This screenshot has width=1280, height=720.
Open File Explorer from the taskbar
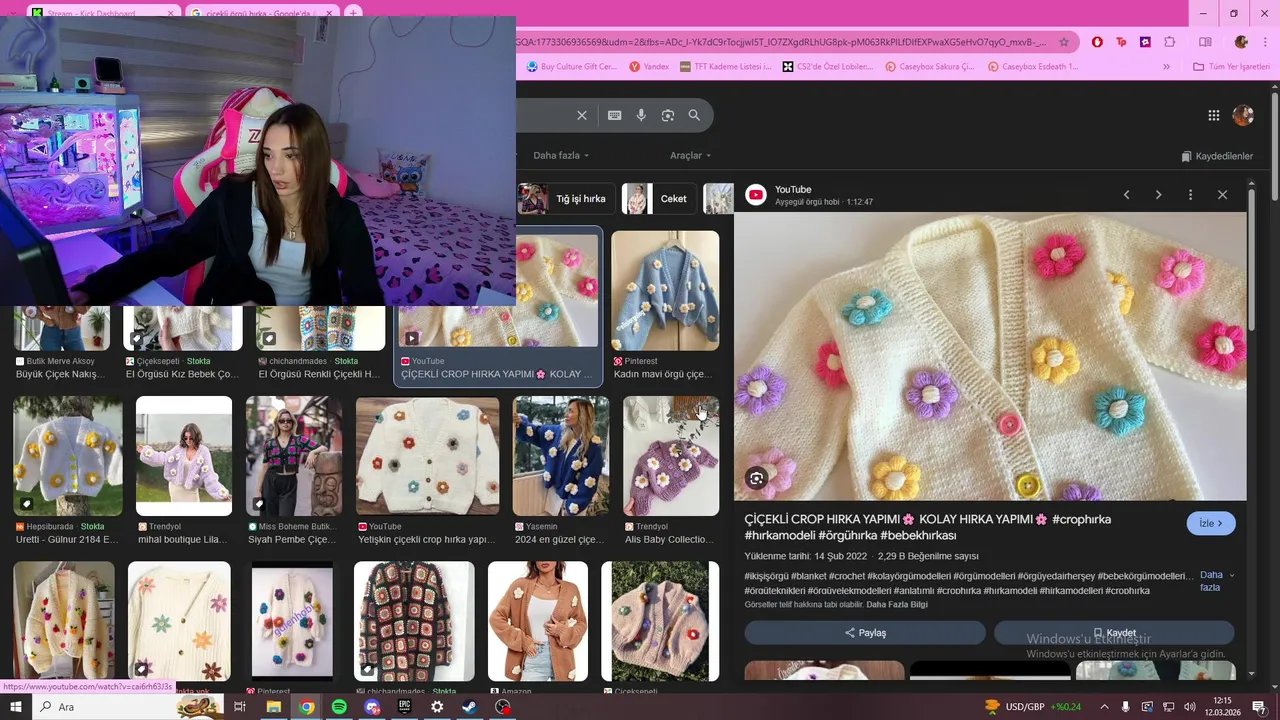pyautogui.click(x=273, y=707)
